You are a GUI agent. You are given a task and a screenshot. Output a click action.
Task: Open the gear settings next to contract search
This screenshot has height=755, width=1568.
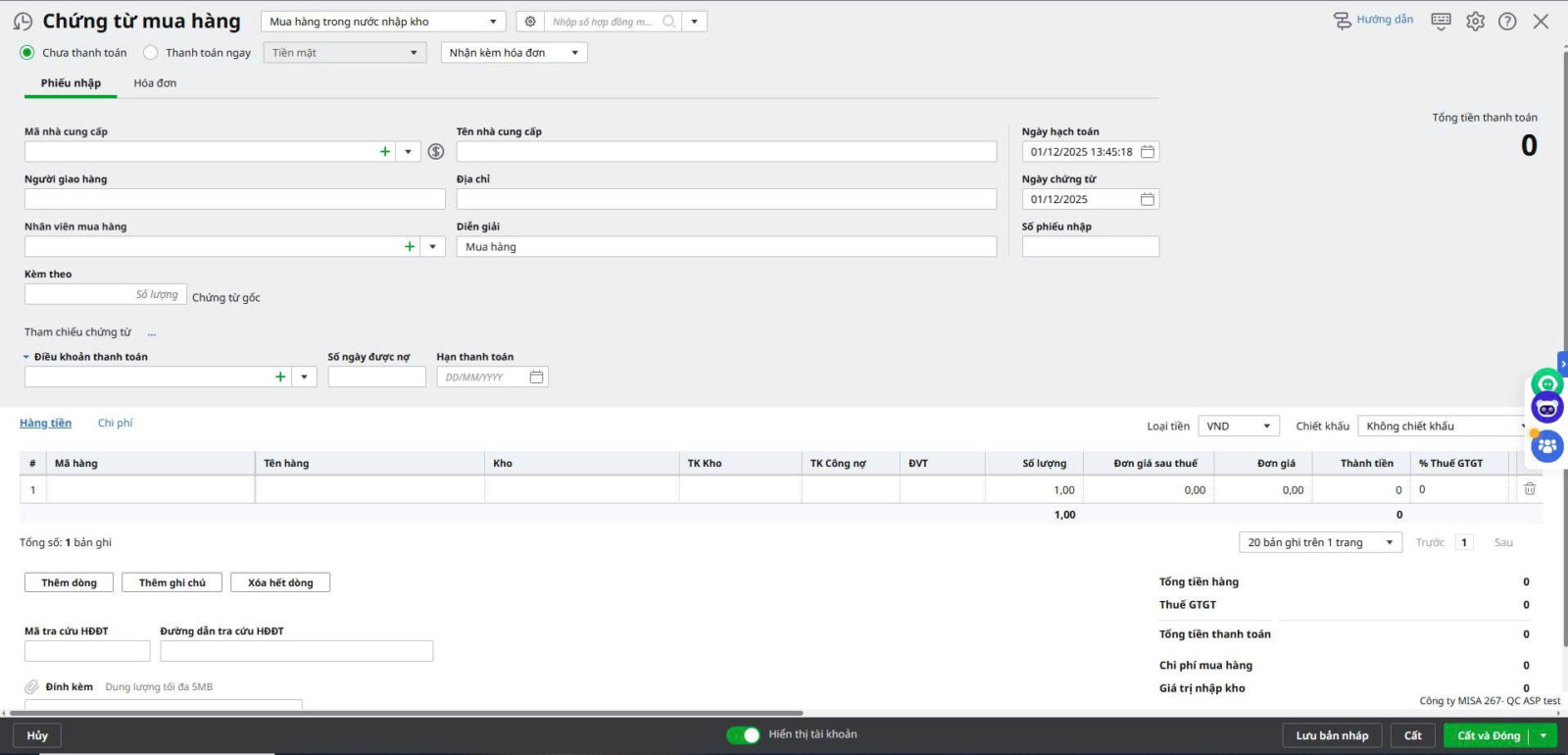(530, 22)
